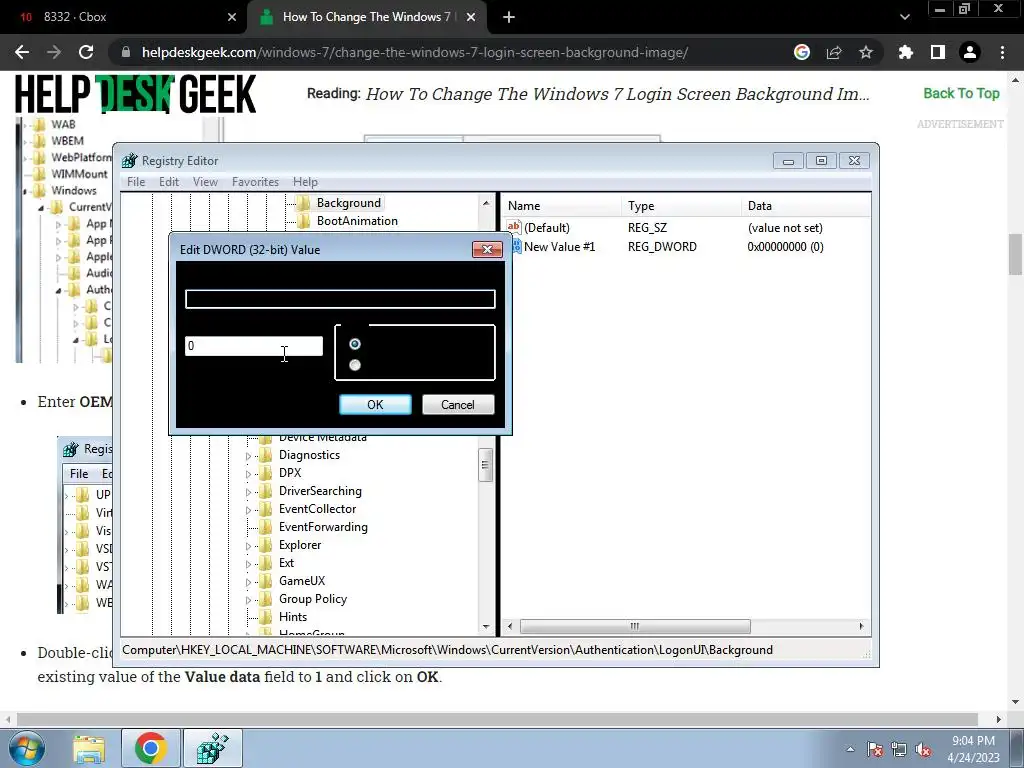View site info via the lock icon
This screenshot has height=768, width=1024.
pyautogui.click(x=126, y=52)
